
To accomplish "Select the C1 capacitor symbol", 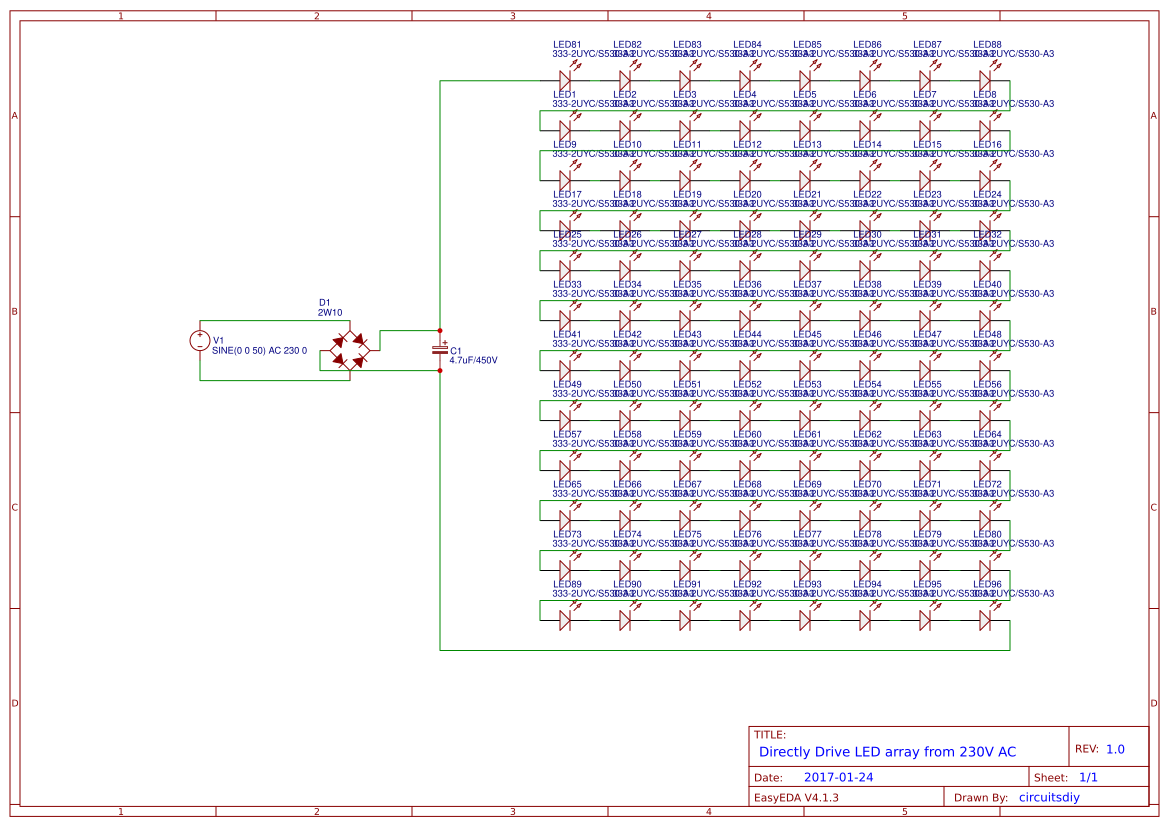I will 440,349.
